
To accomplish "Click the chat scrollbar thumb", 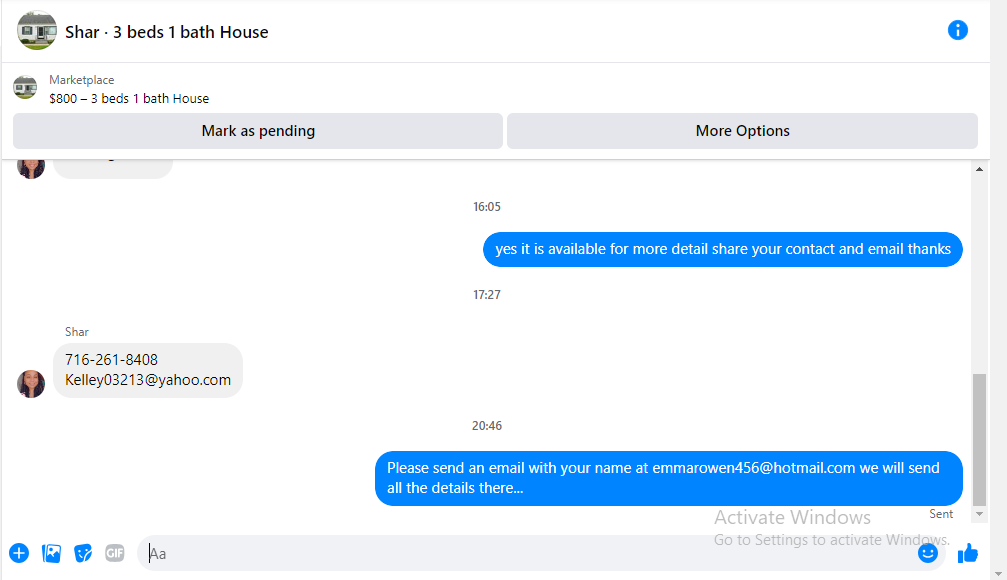I will tap(979, 440).
